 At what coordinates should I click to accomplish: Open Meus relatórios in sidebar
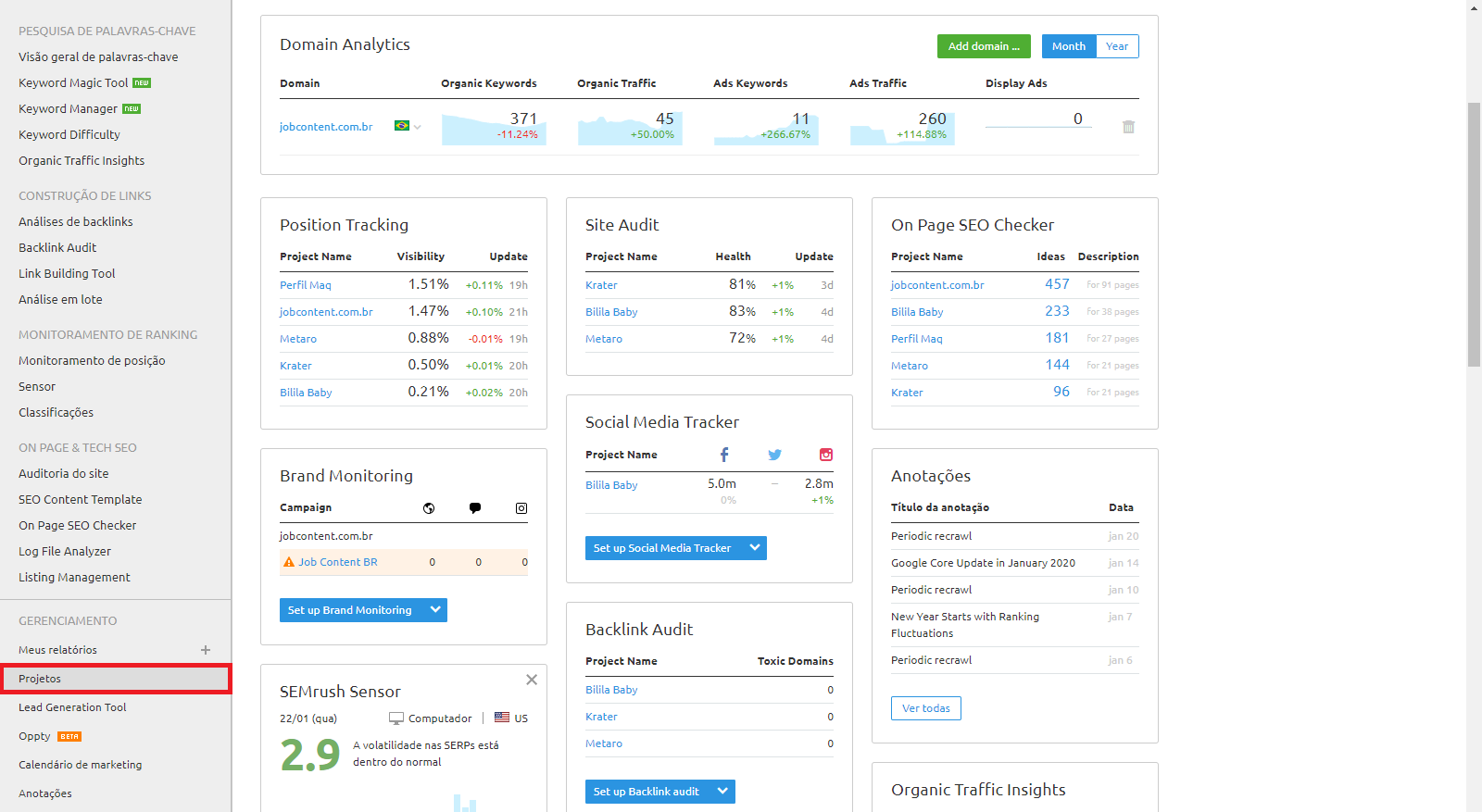click(57, 650)
